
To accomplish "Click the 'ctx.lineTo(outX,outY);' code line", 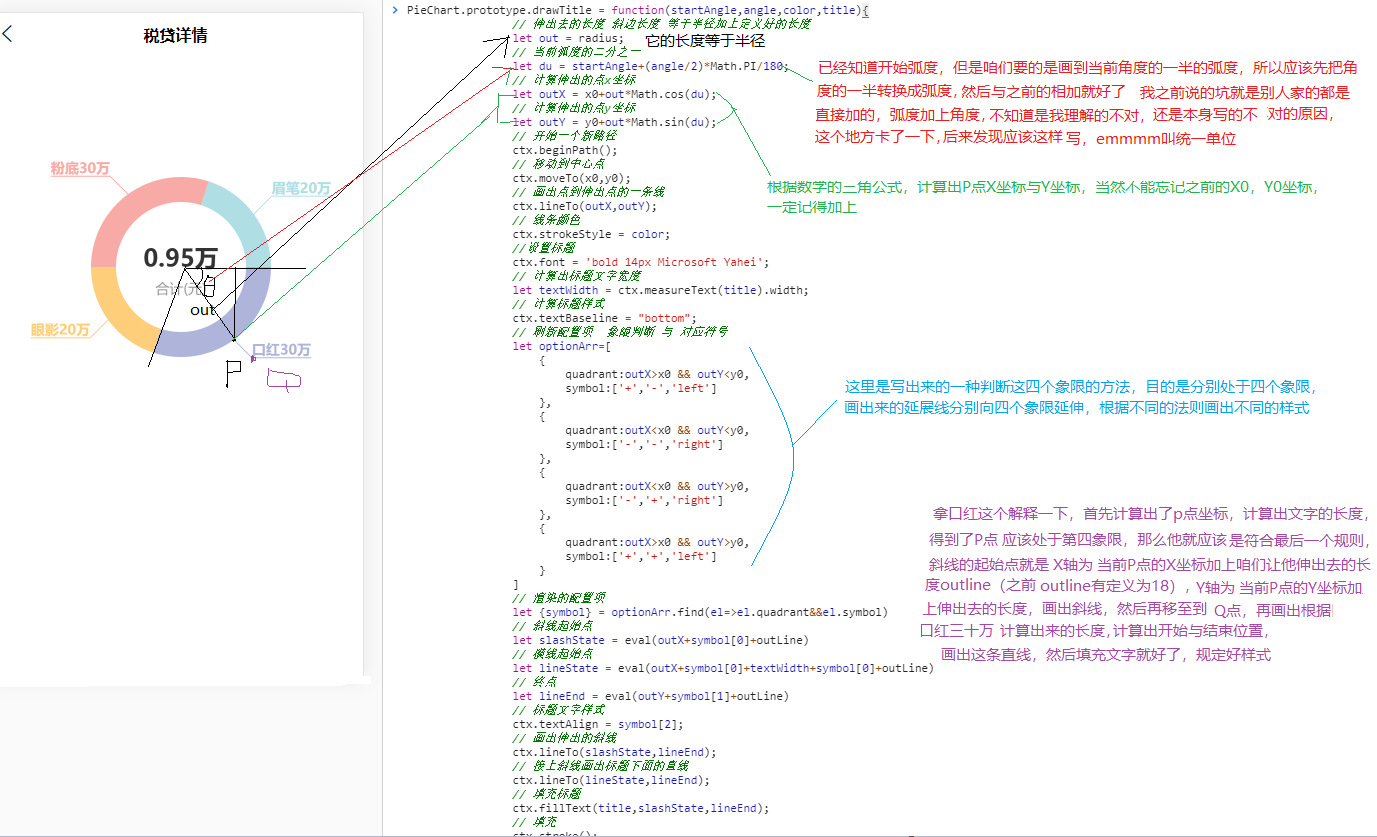I will 584,206.
